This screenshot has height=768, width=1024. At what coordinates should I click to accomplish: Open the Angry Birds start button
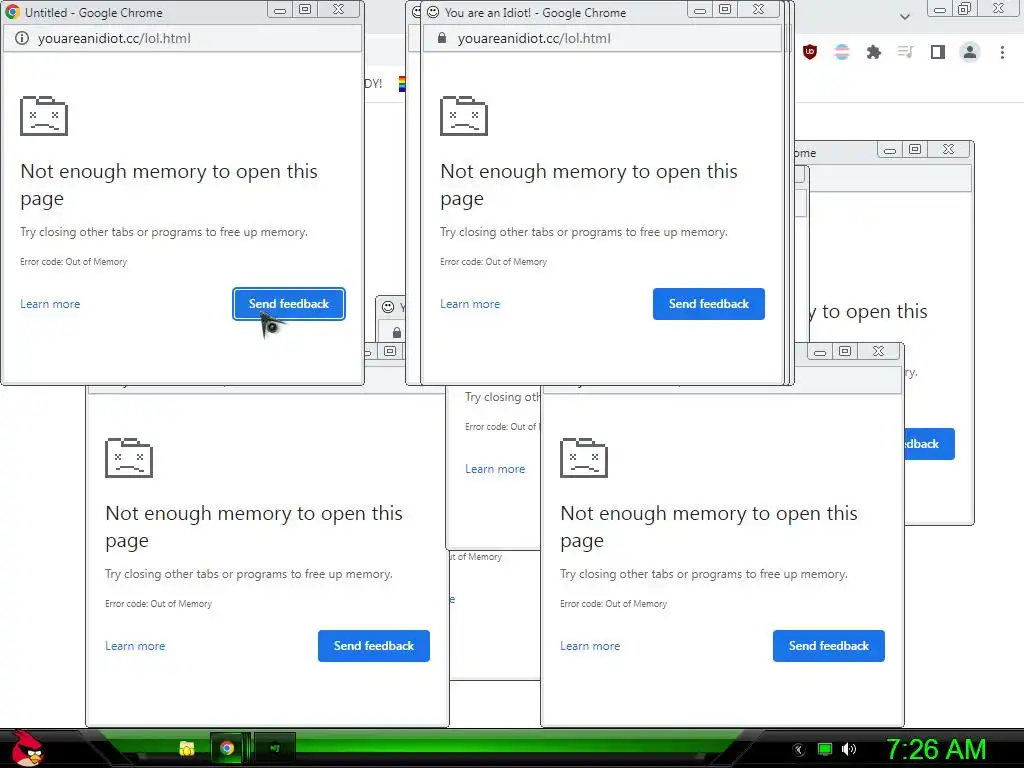tap(26, 748)
